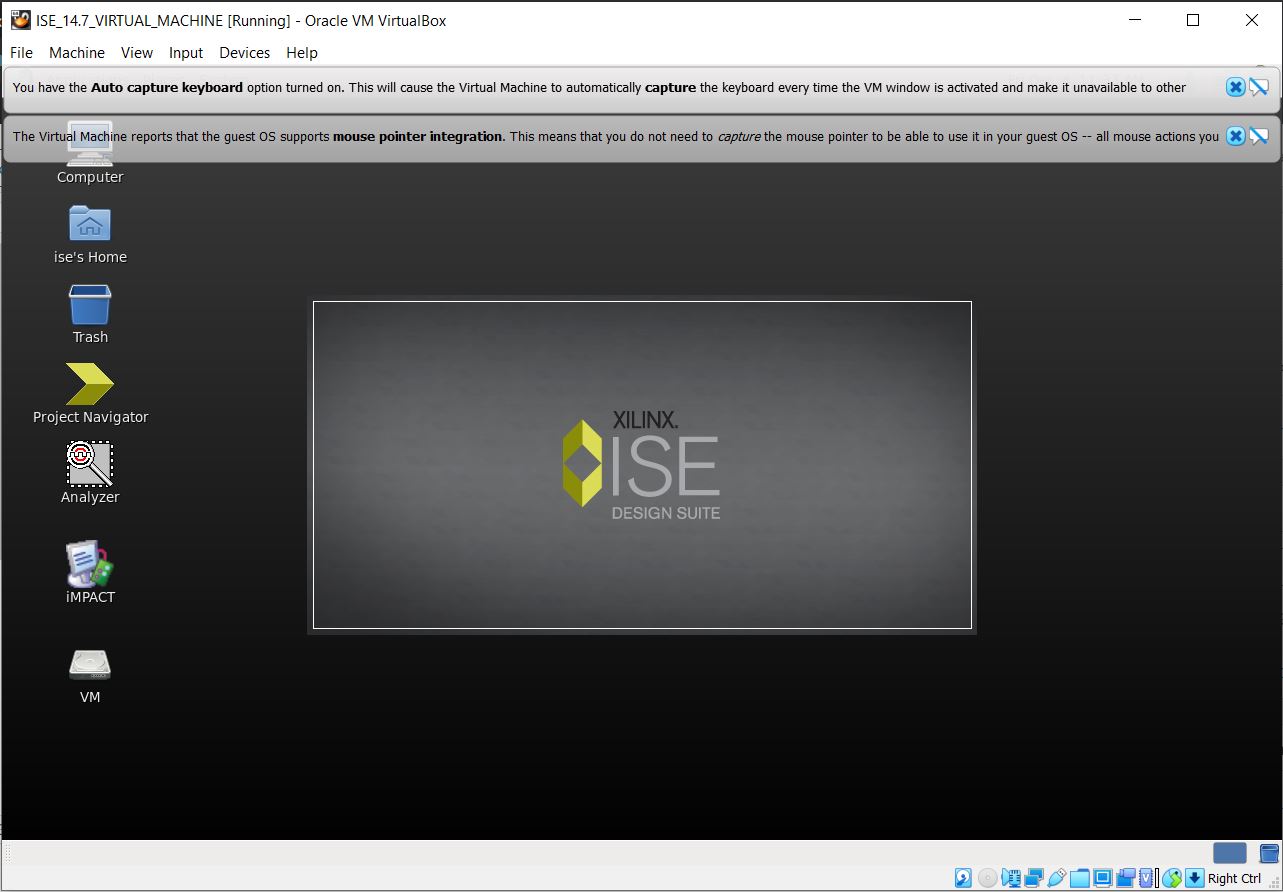Screen dimensions: 1283x892
Task: Click the USB devices status icon
Action: click(1057, 878)
